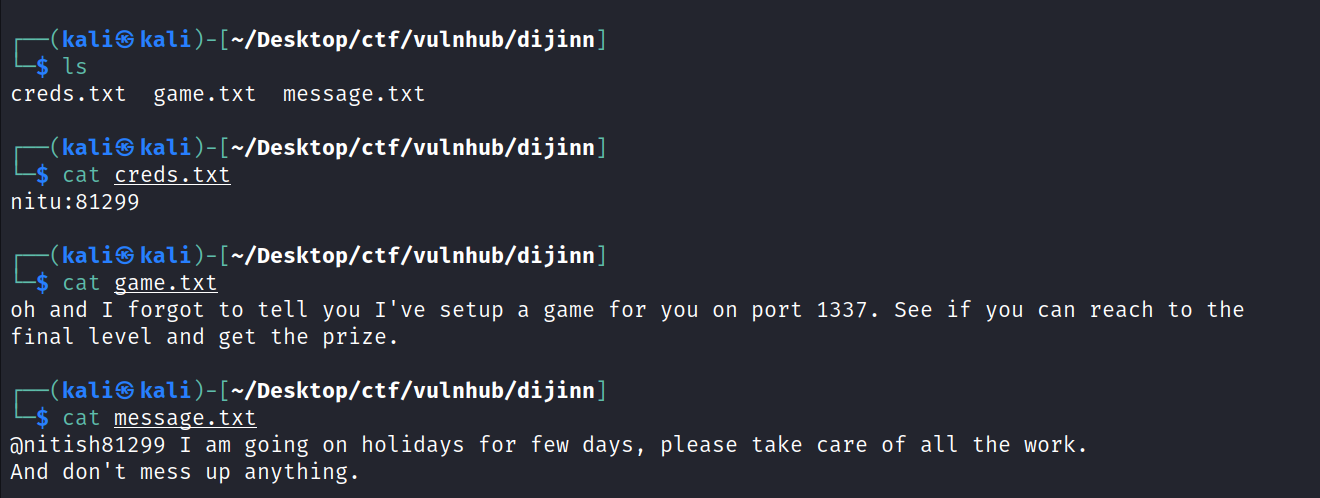The image size is (1320, 498).
Task: Click the nitu:81299 credentials line
Action: coord(74,202)
